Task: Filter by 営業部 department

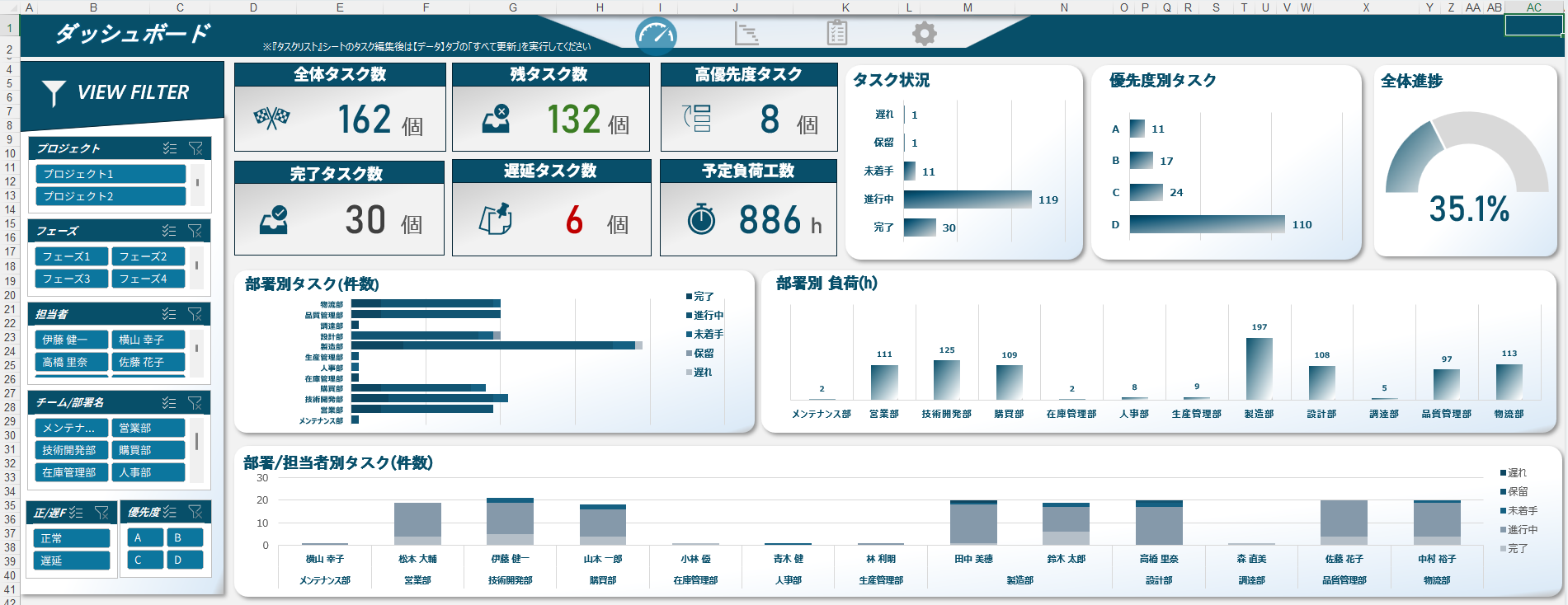Action: 148,428
